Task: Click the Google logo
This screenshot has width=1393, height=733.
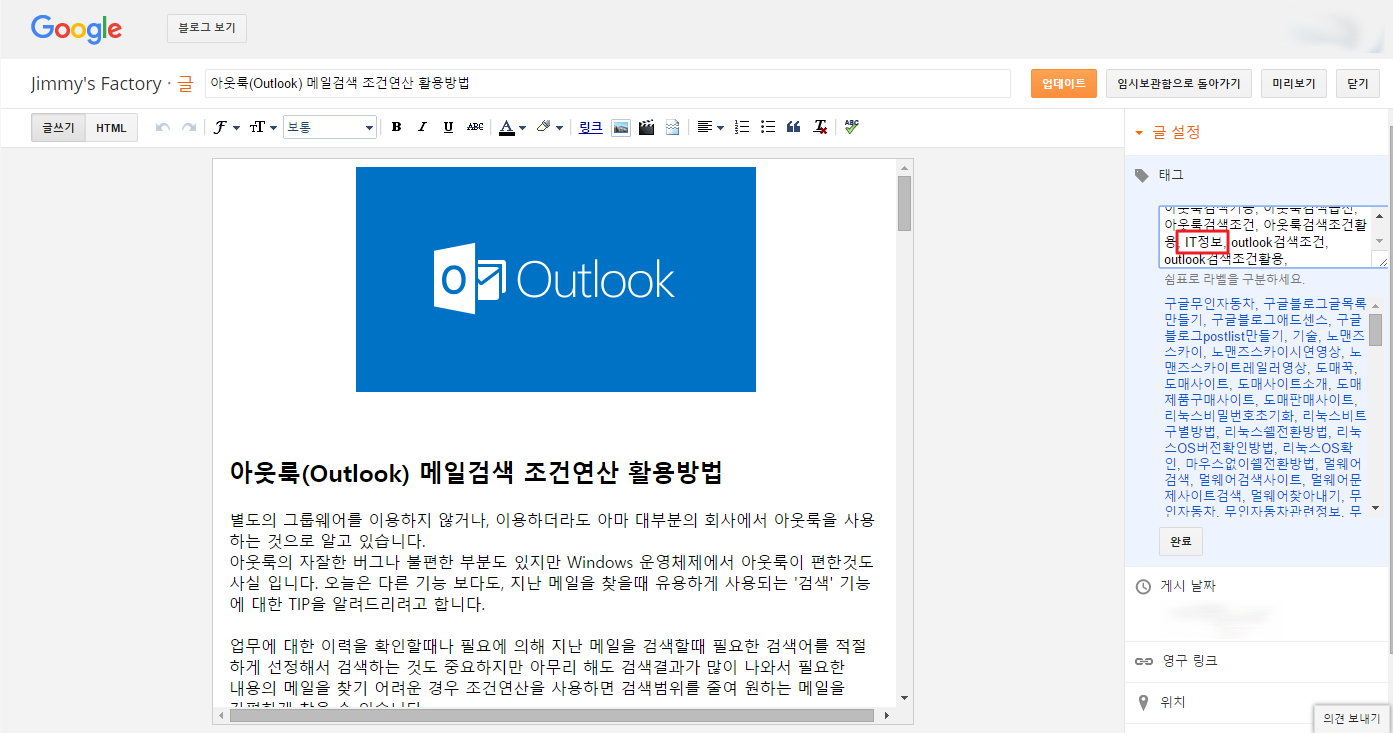Action: (x=76, y=29)
